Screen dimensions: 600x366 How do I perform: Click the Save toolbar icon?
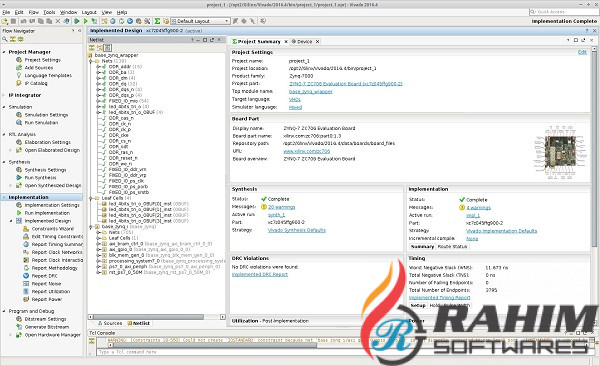(x=13, y=21)
